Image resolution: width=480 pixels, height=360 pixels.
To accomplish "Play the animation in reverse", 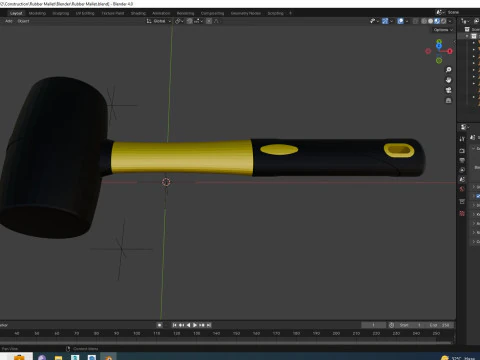I will pyautogui.click(x=188, y=325).
